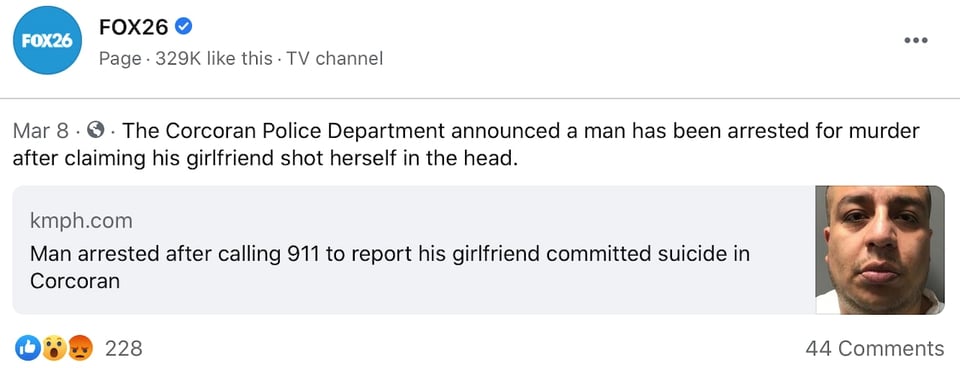Open the kmph.com source domain link
Screen dimensions: 960x368
(x=81, y=221)
